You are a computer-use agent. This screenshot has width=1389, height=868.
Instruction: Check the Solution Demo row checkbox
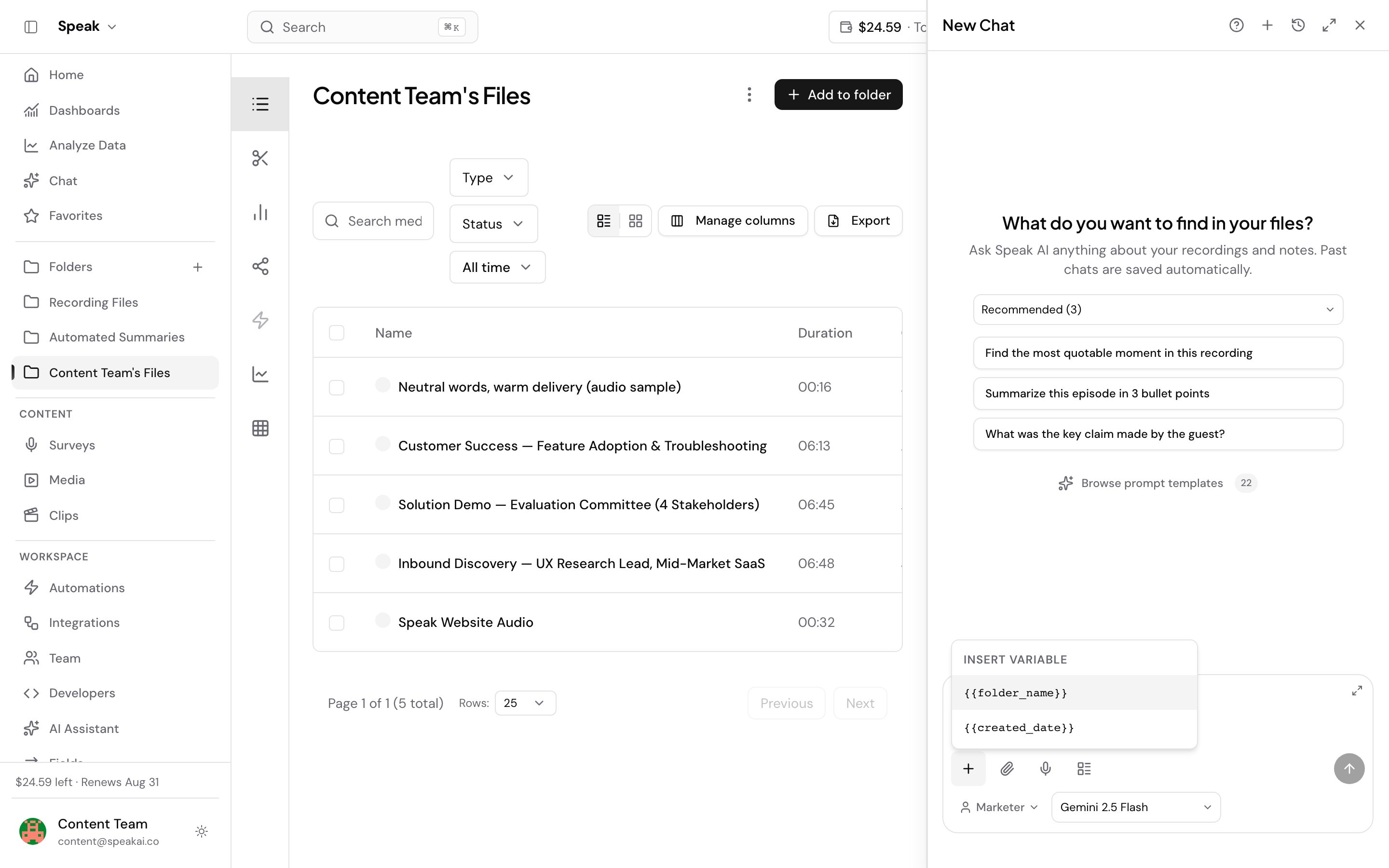(336, 505)
